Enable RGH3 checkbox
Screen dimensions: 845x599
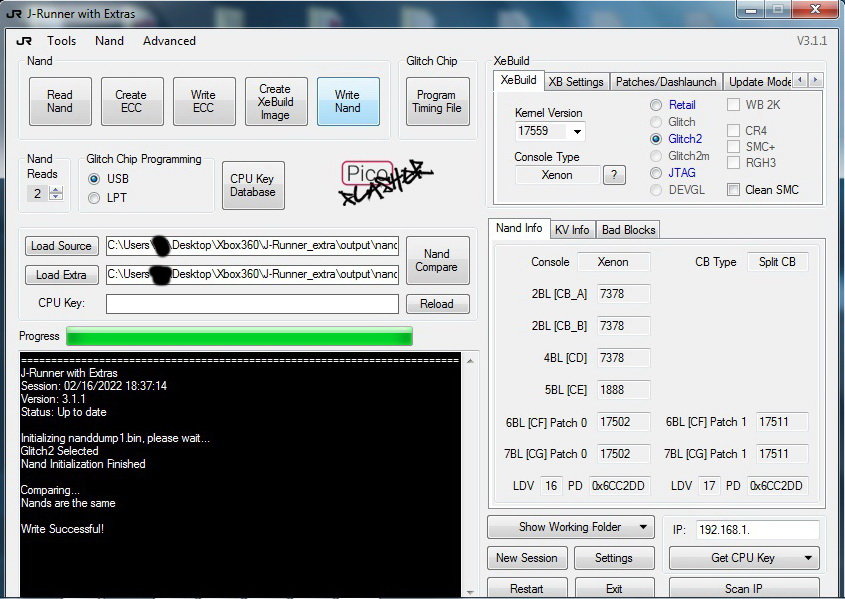point(733,163)
